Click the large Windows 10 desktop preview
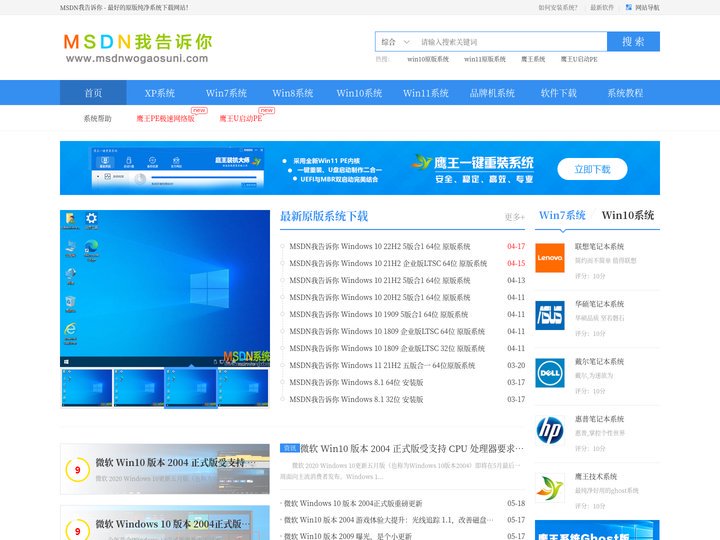The image size is (720, 540). tap(165, 288)
